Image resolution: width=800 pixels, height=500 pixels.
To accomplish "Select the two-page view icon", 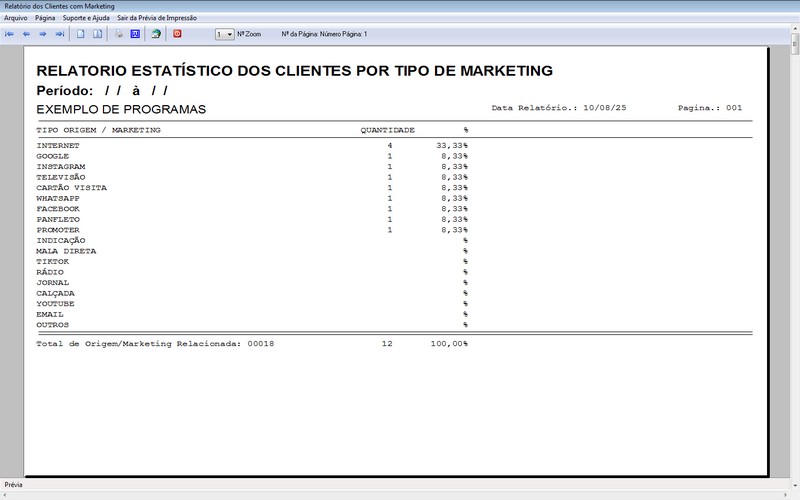I will (97, 34).
